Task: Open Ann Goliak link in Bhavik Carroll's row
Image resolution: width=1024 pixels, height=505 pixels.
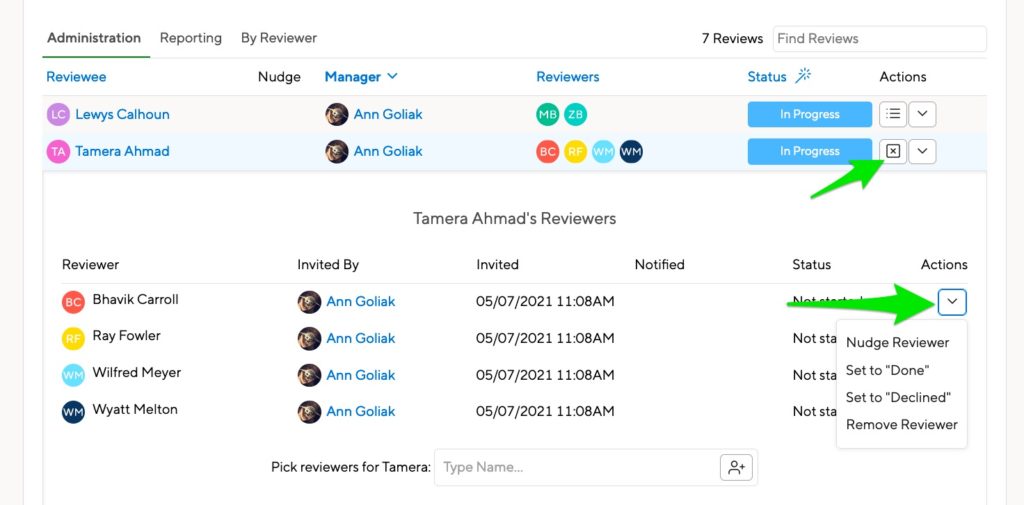Action: click(x=360, y=302)
